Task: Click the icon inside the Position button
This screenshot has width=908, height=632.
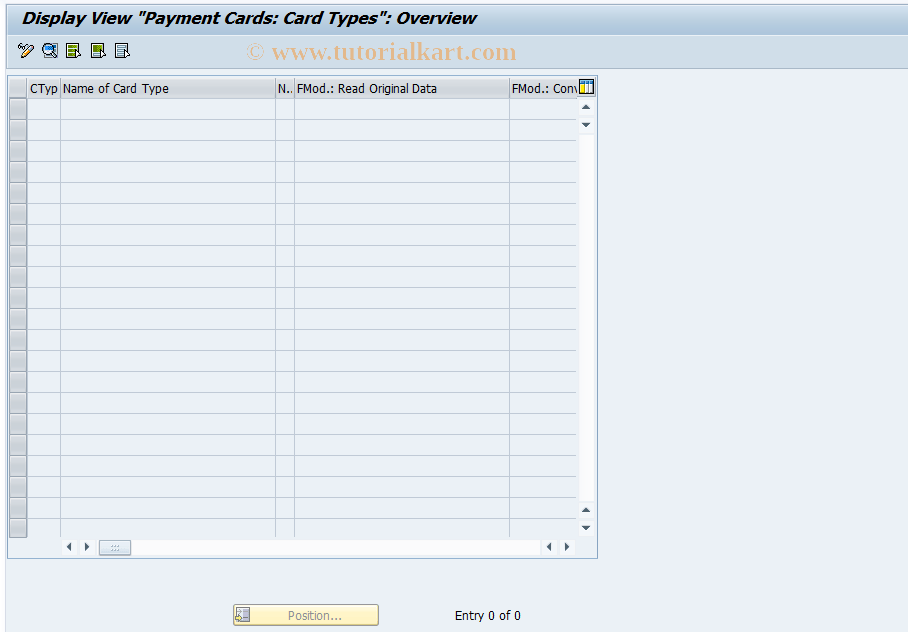Action: [x=242, y=614]
